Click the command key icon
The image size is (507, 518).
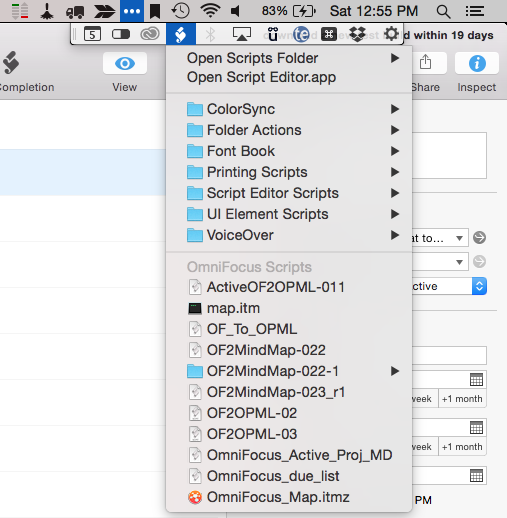tap(329, 34)
